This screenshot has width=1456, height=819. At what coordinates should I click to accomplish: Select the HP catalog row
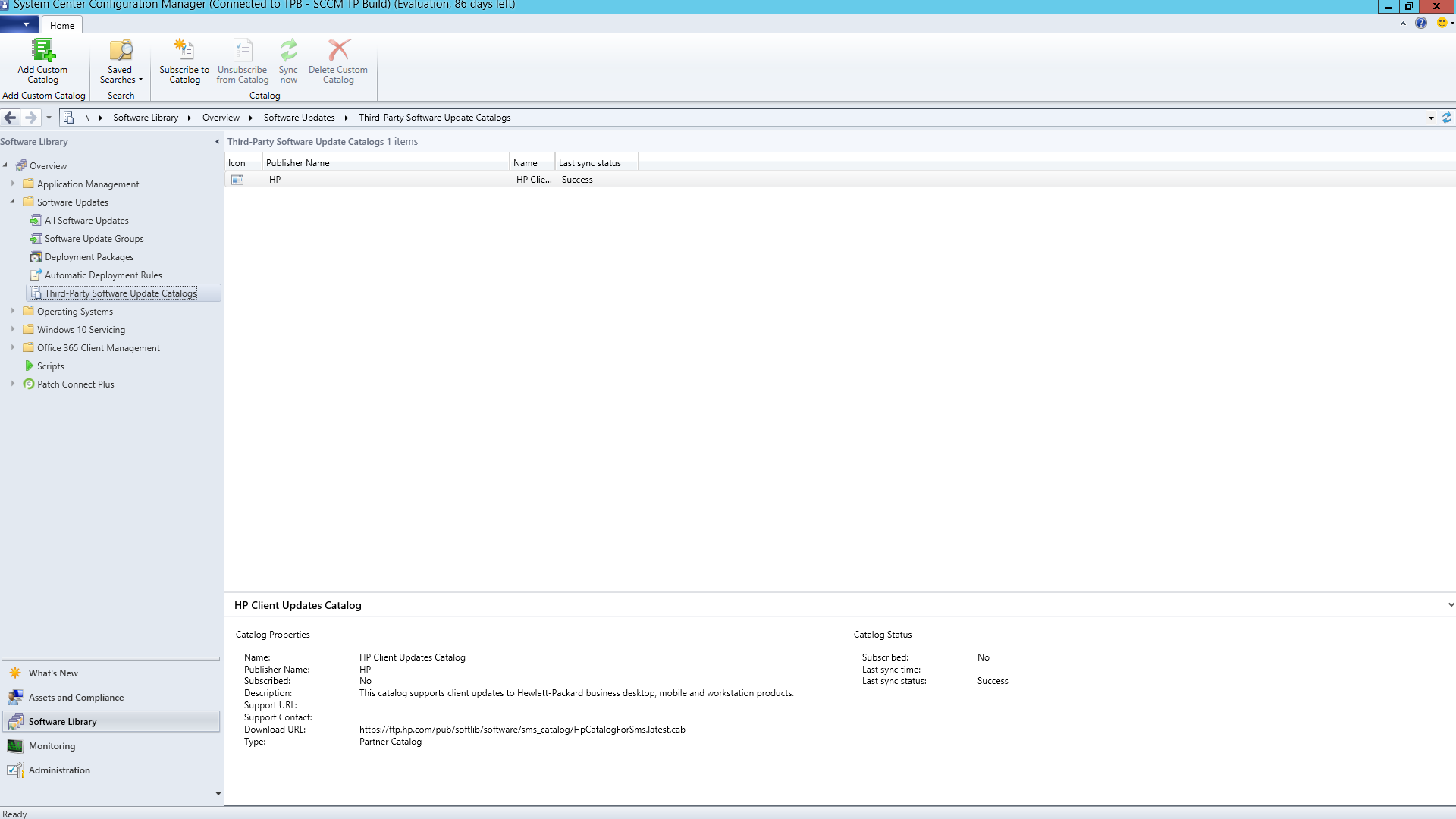click(x=379, y=180)
